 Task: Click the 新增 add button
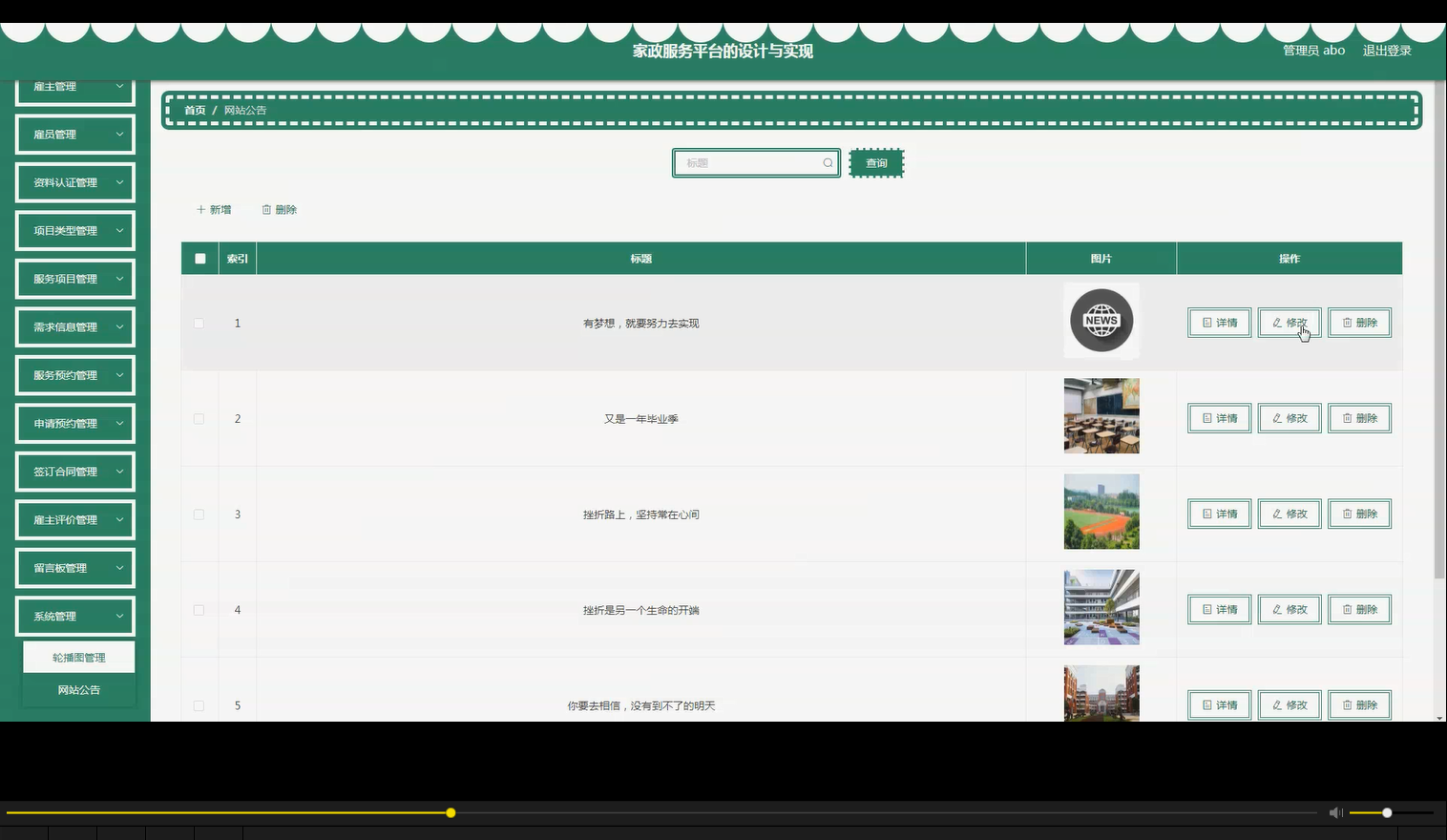214,210
